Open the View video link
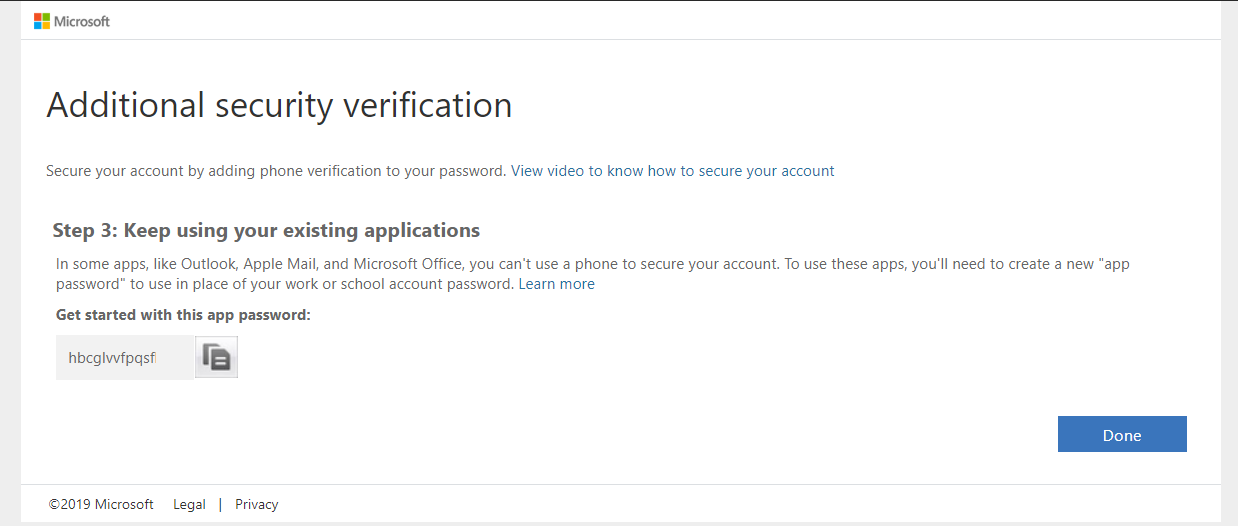Screen dimensions: 1238x526 click(547, 171)
